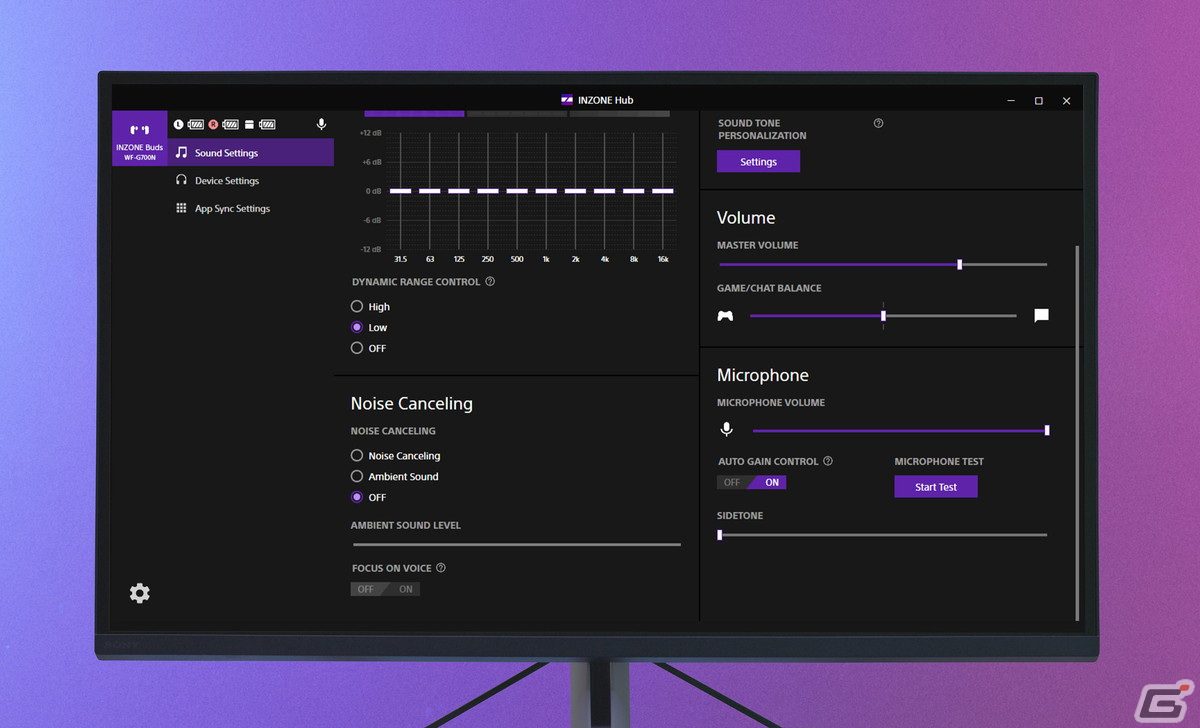Click the microphone icon beside Microphone Volume
1200x728 pixels.
(x=727, y=429)
